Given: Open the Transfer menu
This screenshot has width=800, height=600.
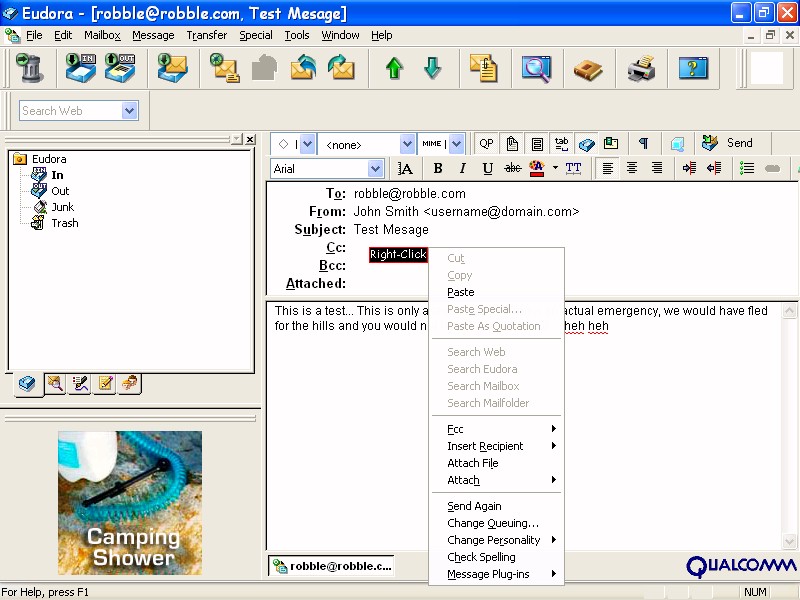Looking at the screenshot, I should (x=207, y=35).
